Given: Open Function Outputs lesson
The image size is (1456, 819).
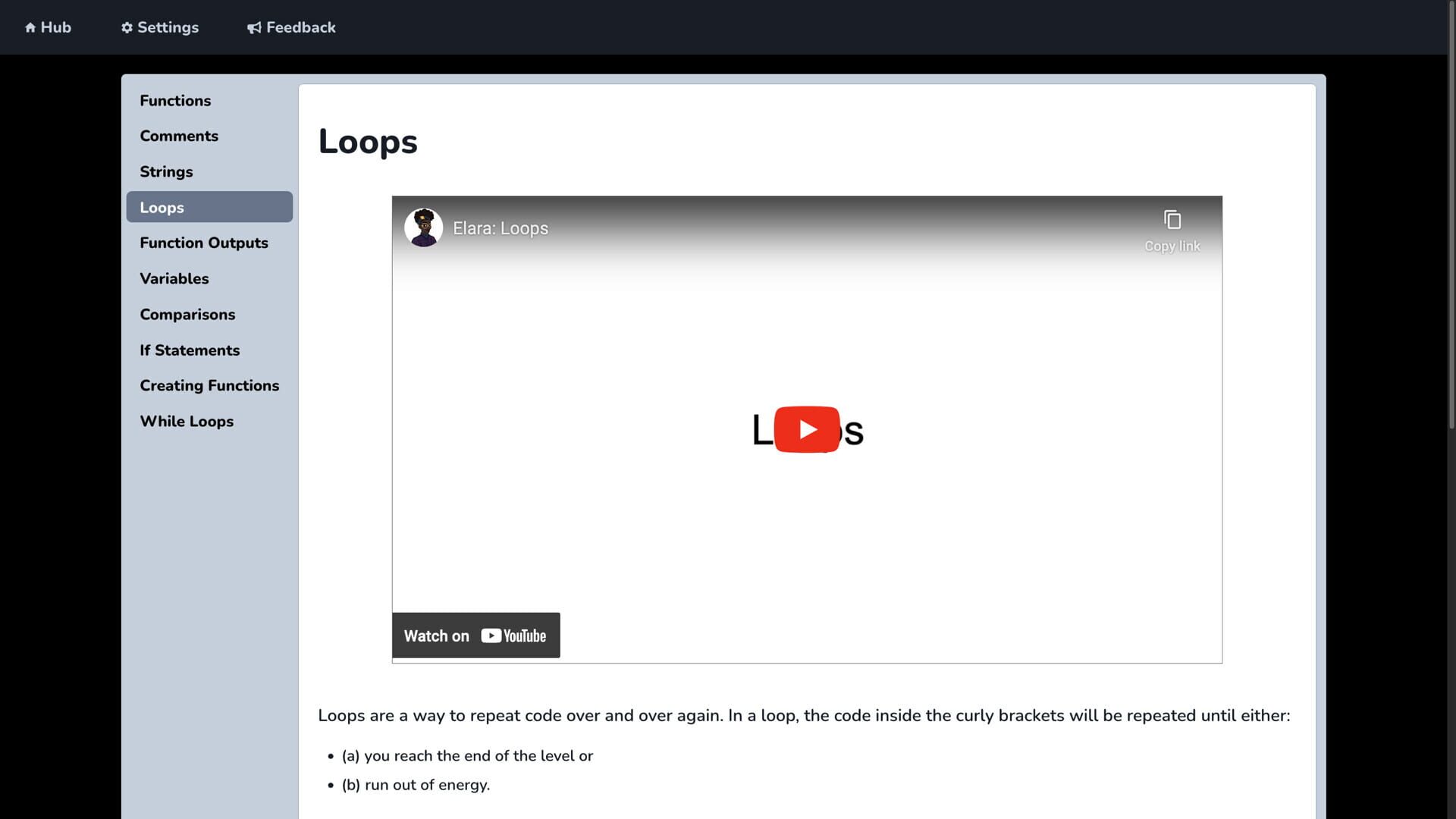Looking at the screenshot, I should click(x=204, y=243).
